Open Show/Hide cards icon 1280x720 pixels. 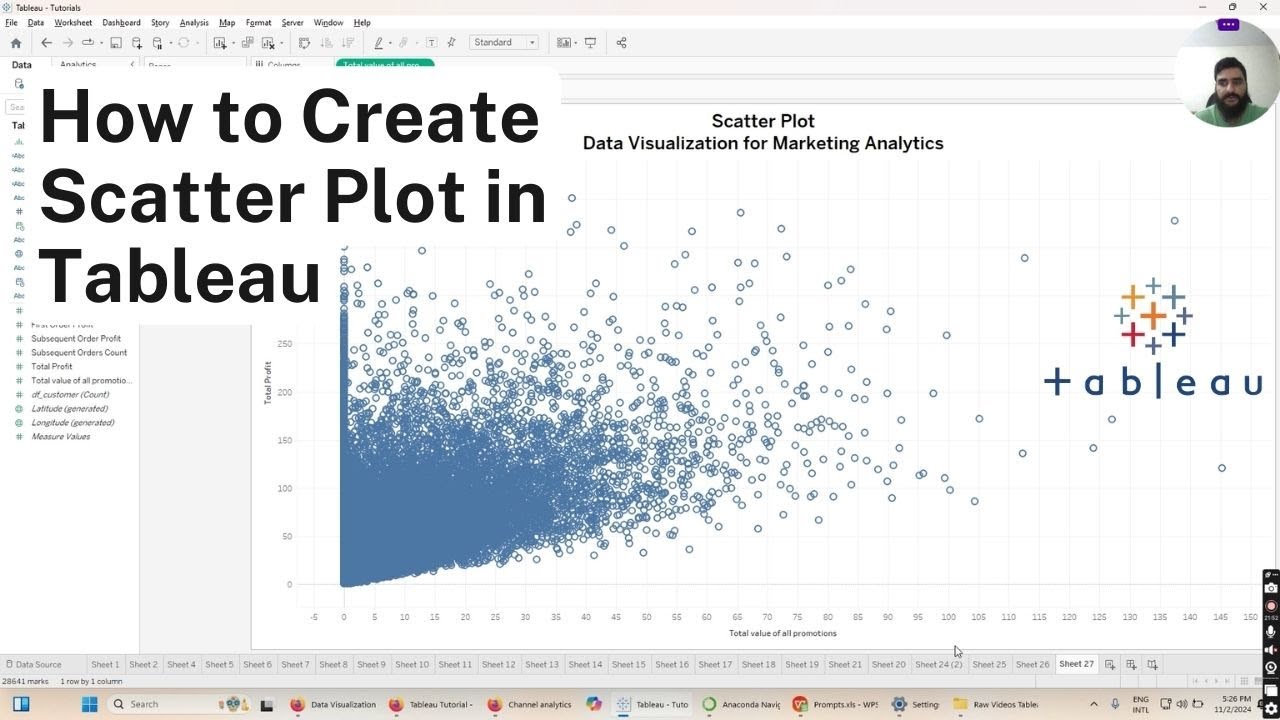tap(564, 43)
